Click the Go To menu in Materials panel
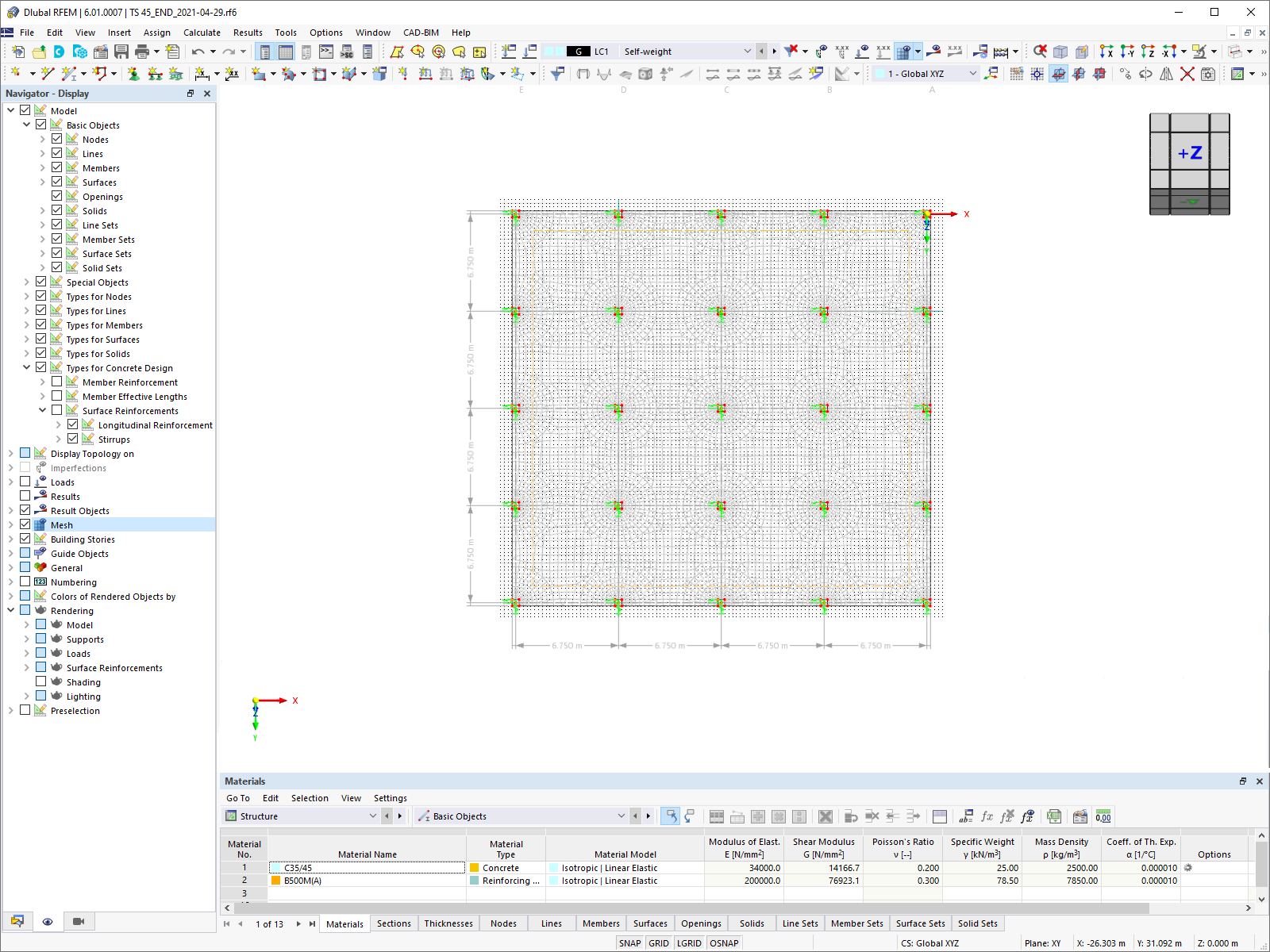The image size is (1270, 952). pos(238,798)
